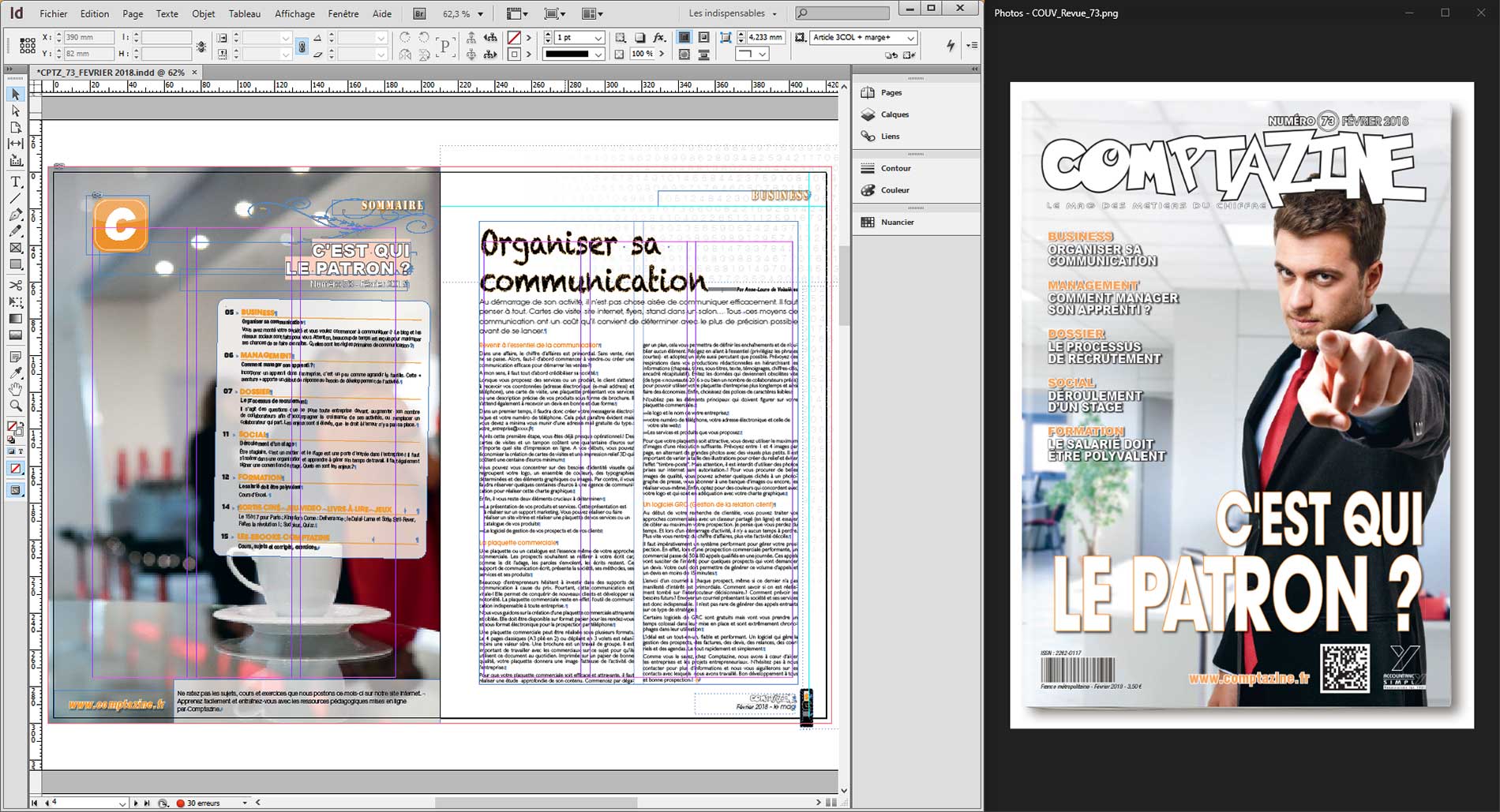
Task: Click the Rectangle Frame tool
Action: point(15,248)
